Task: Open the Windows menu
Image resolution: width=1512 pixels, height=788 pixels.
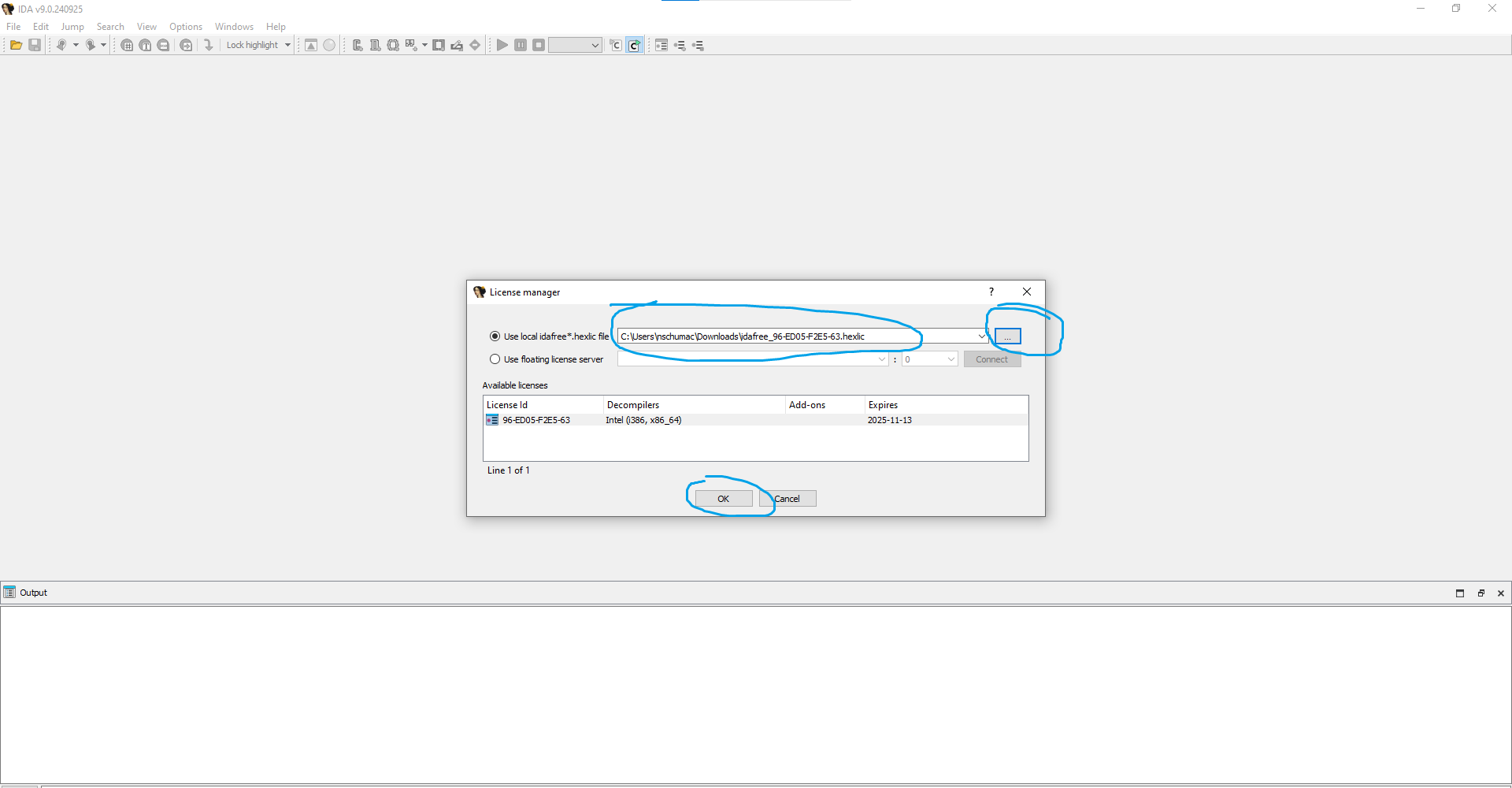Action: point(234,26)
